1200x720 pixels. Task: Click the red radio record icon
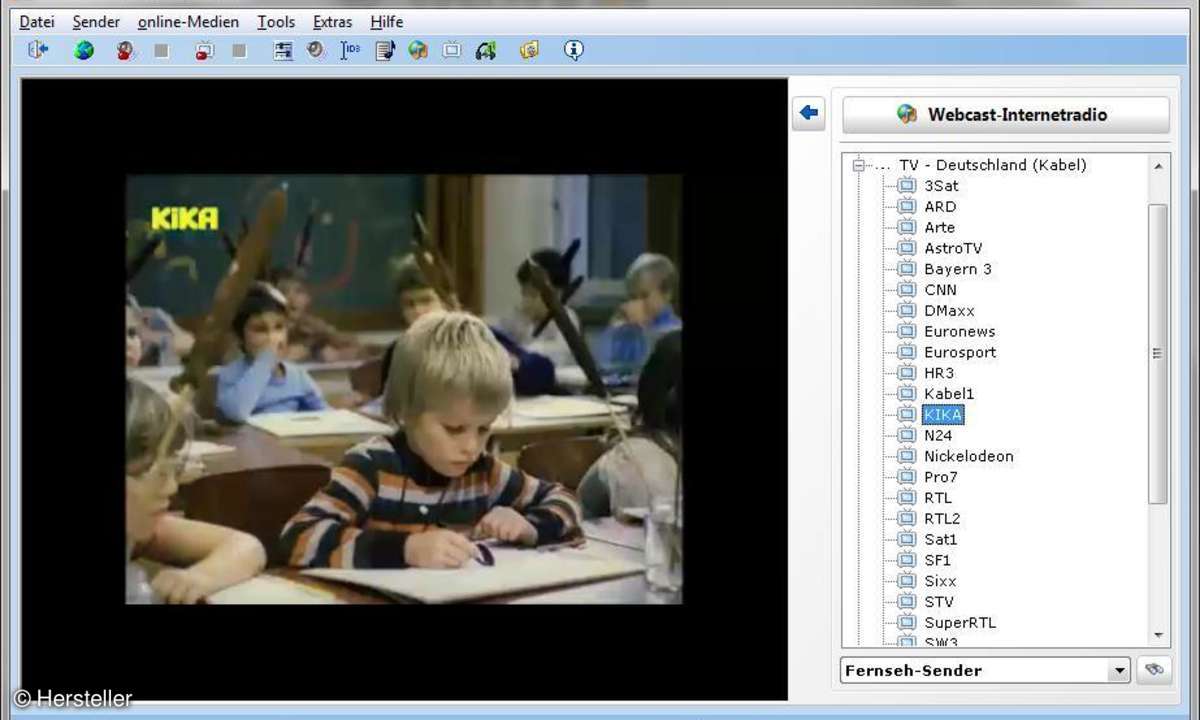[124, 50]
